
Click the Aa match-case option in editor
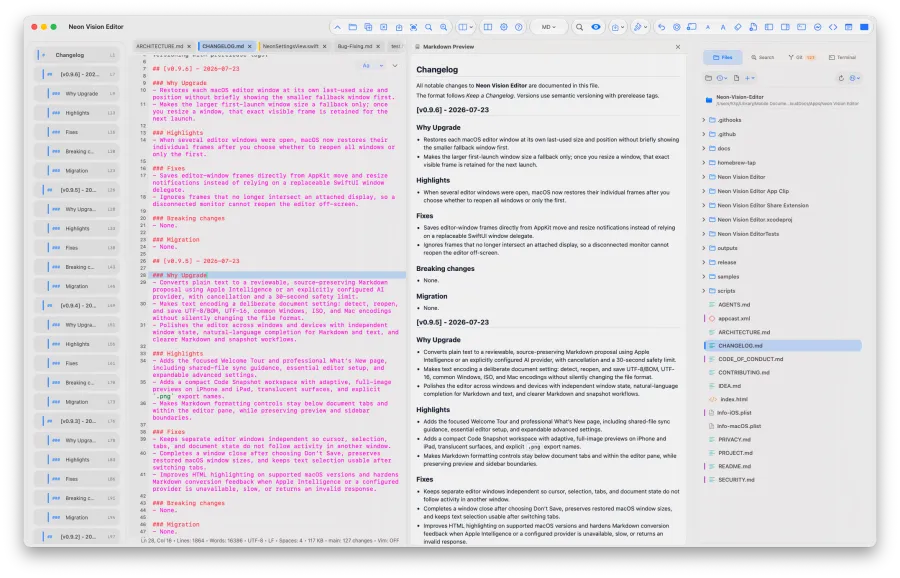coord(366,66)
